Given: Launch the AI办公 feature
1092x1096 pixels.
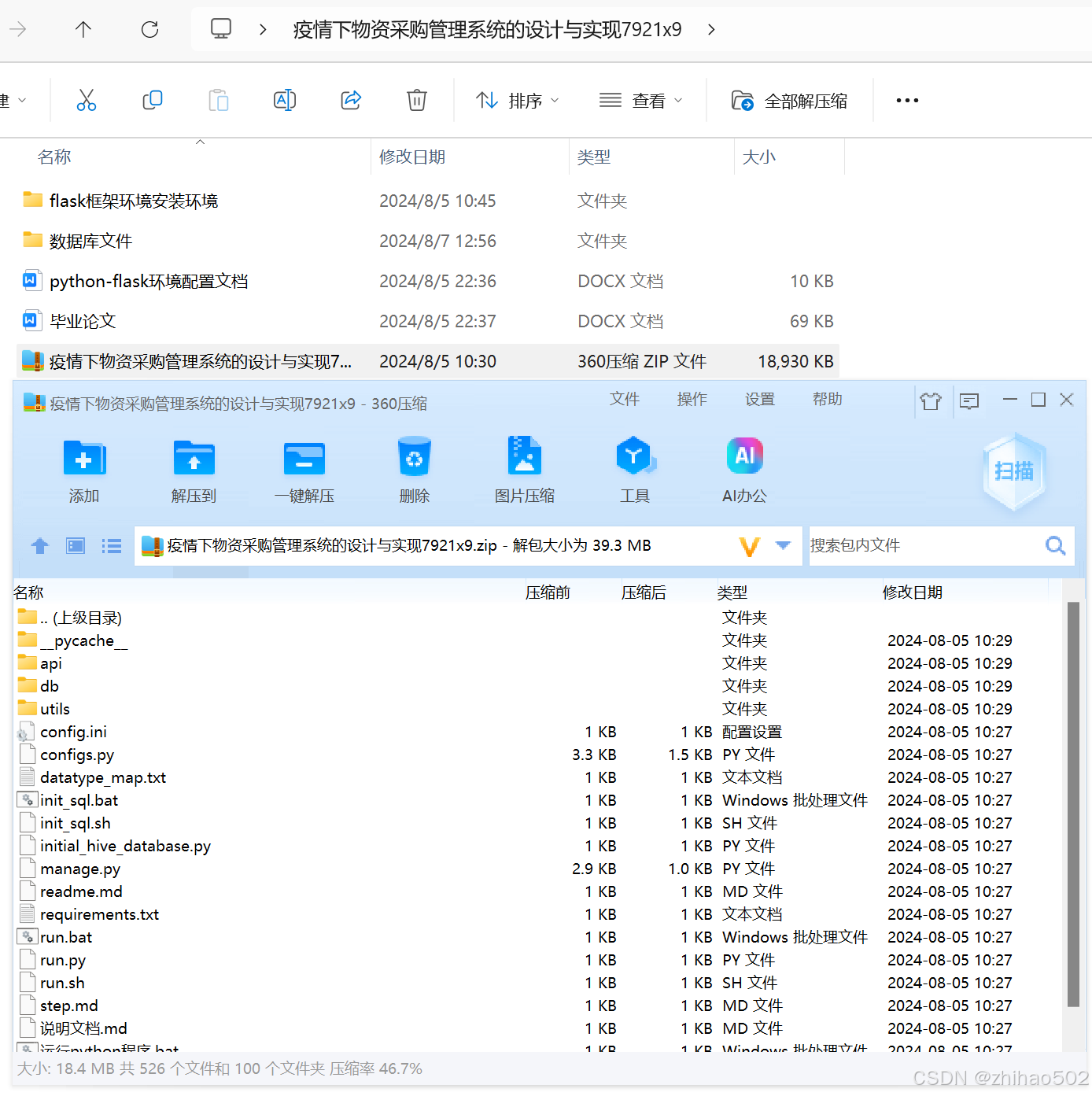Looking at the screenshot, I should 744,470.
